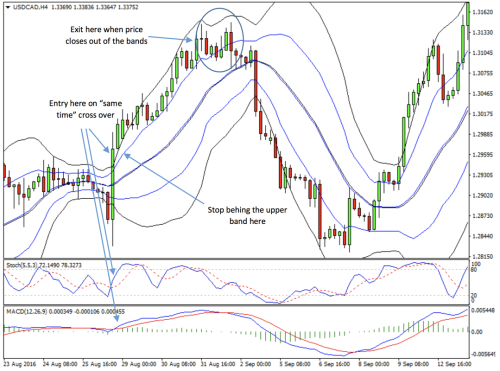Click the "Stop behing the upper band" label
Image resolution: width=500 pixels, height=371 pixels.
247,215
